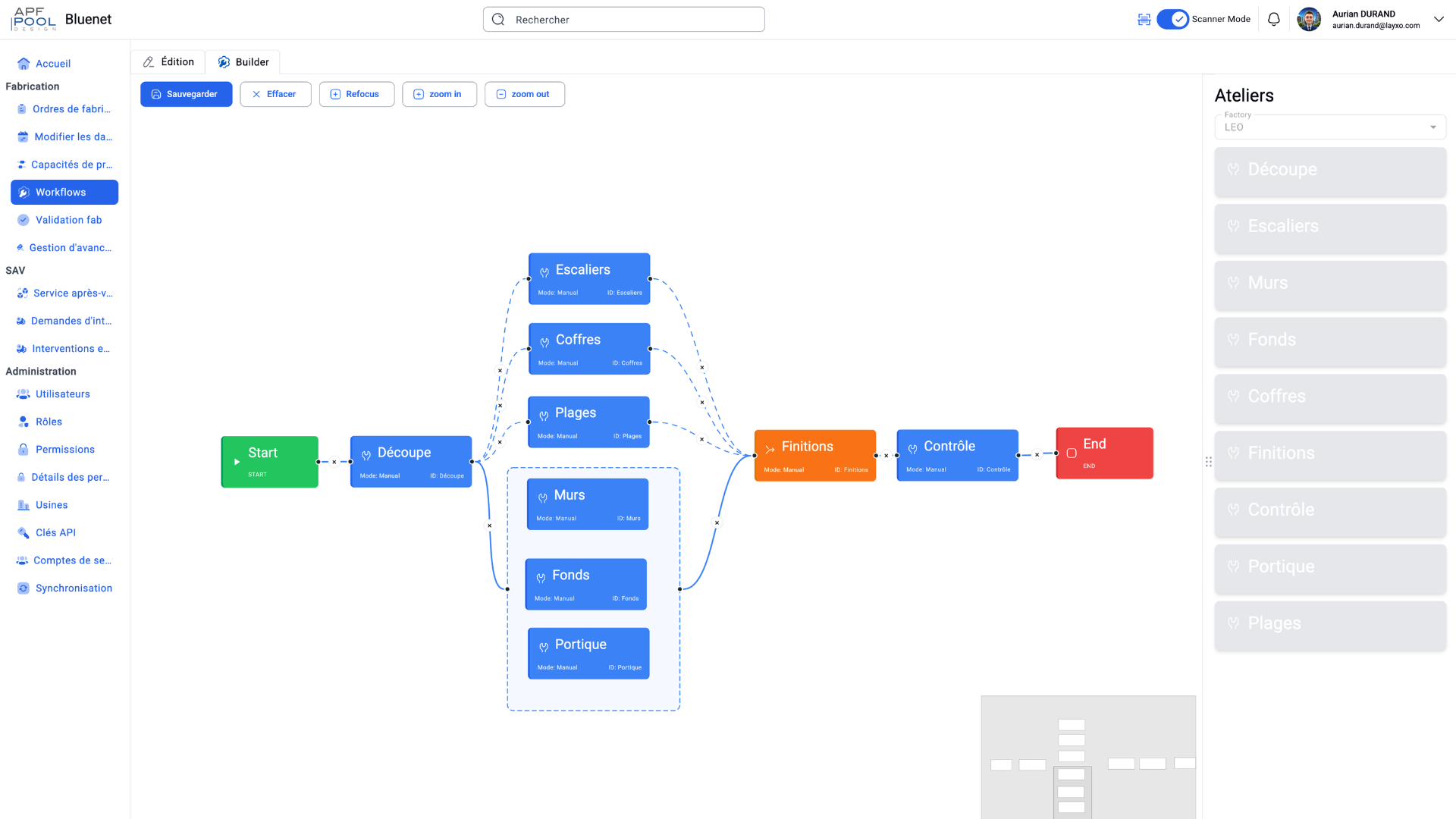Remove the edge between Start and Découpe

tap(334, 462)
